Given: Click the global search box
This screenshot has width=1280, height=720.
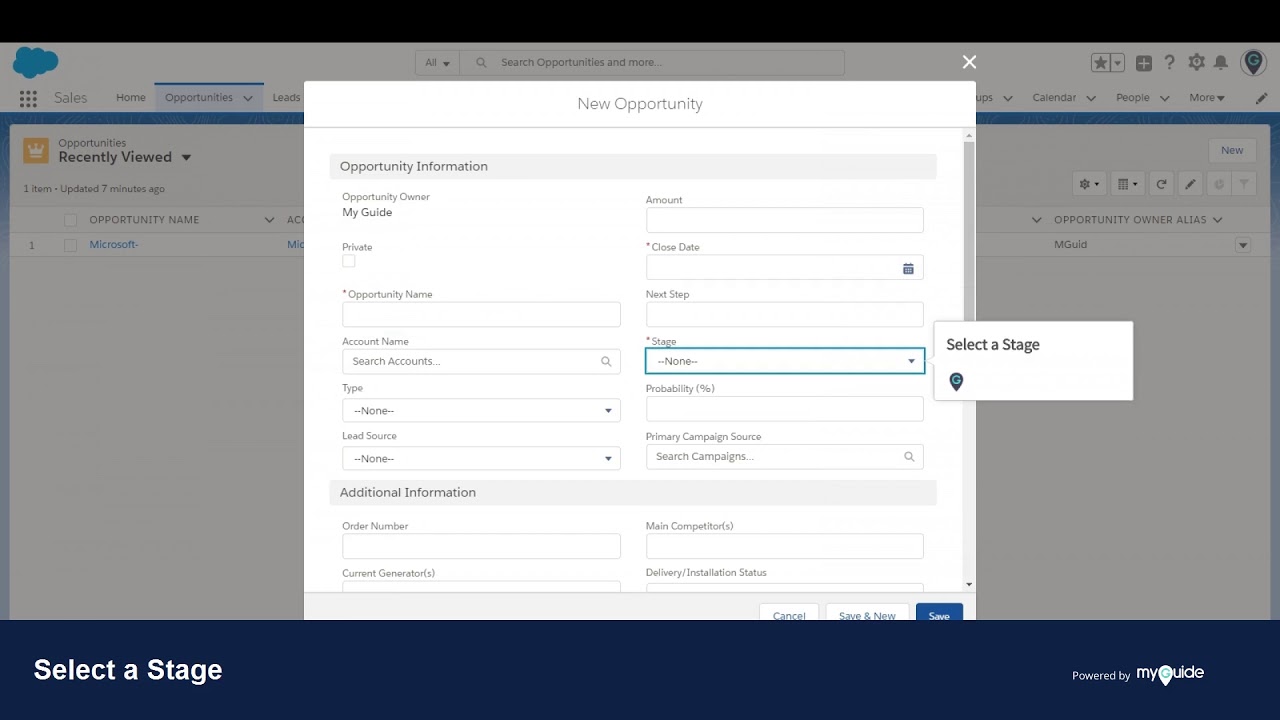Looking at the screenshot, I should (x=652, y=63).
